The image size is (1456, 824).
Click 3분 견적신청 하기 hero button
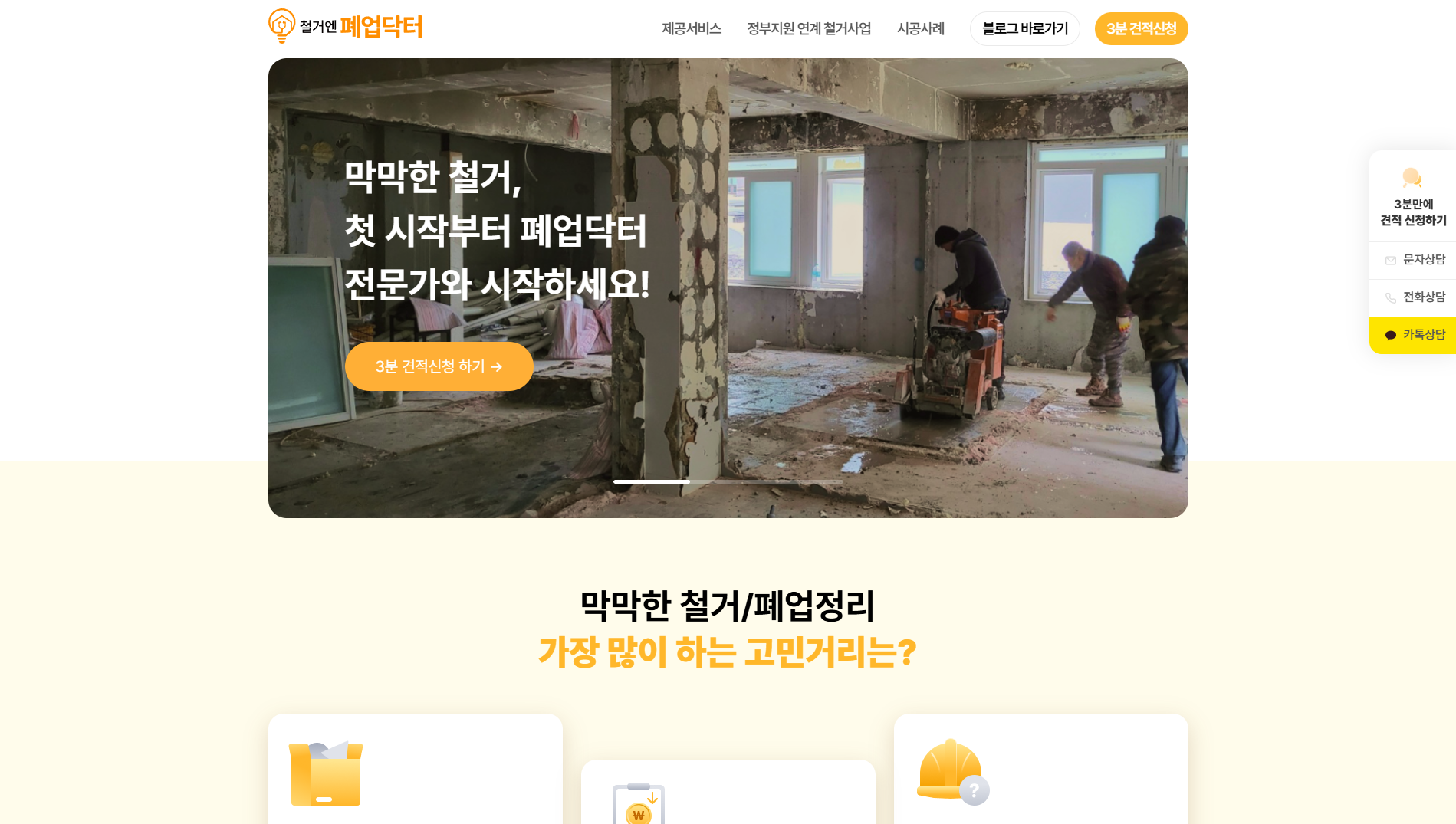(439, 366)
